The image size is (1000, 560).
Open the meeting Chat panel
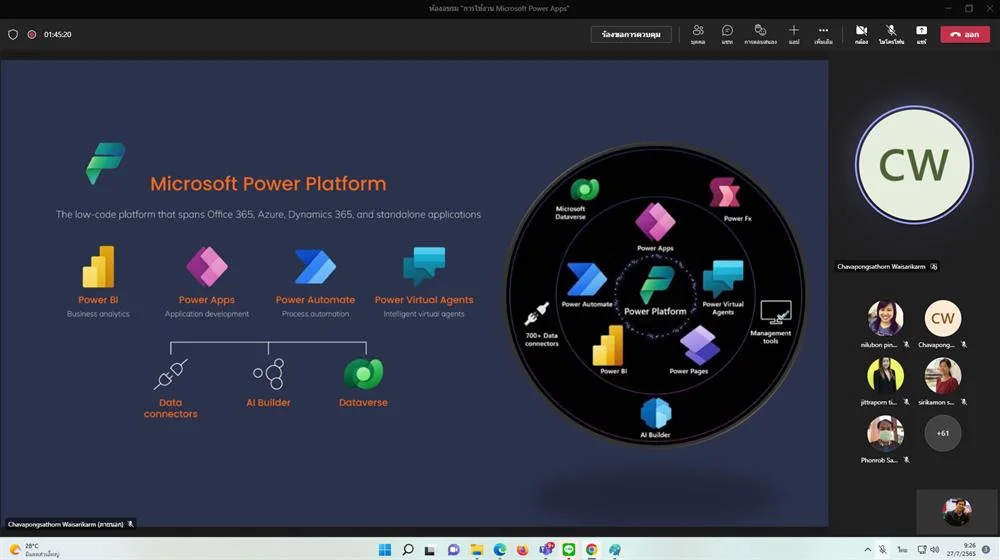(727, 34)
